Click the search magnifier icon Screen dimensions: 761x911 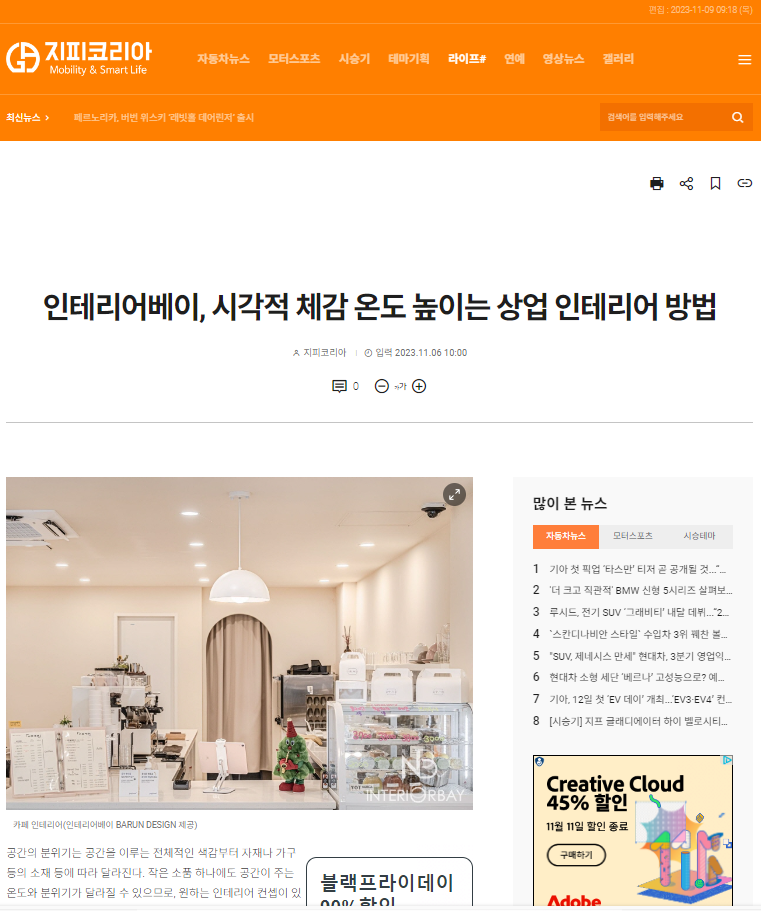click(737, 117)
